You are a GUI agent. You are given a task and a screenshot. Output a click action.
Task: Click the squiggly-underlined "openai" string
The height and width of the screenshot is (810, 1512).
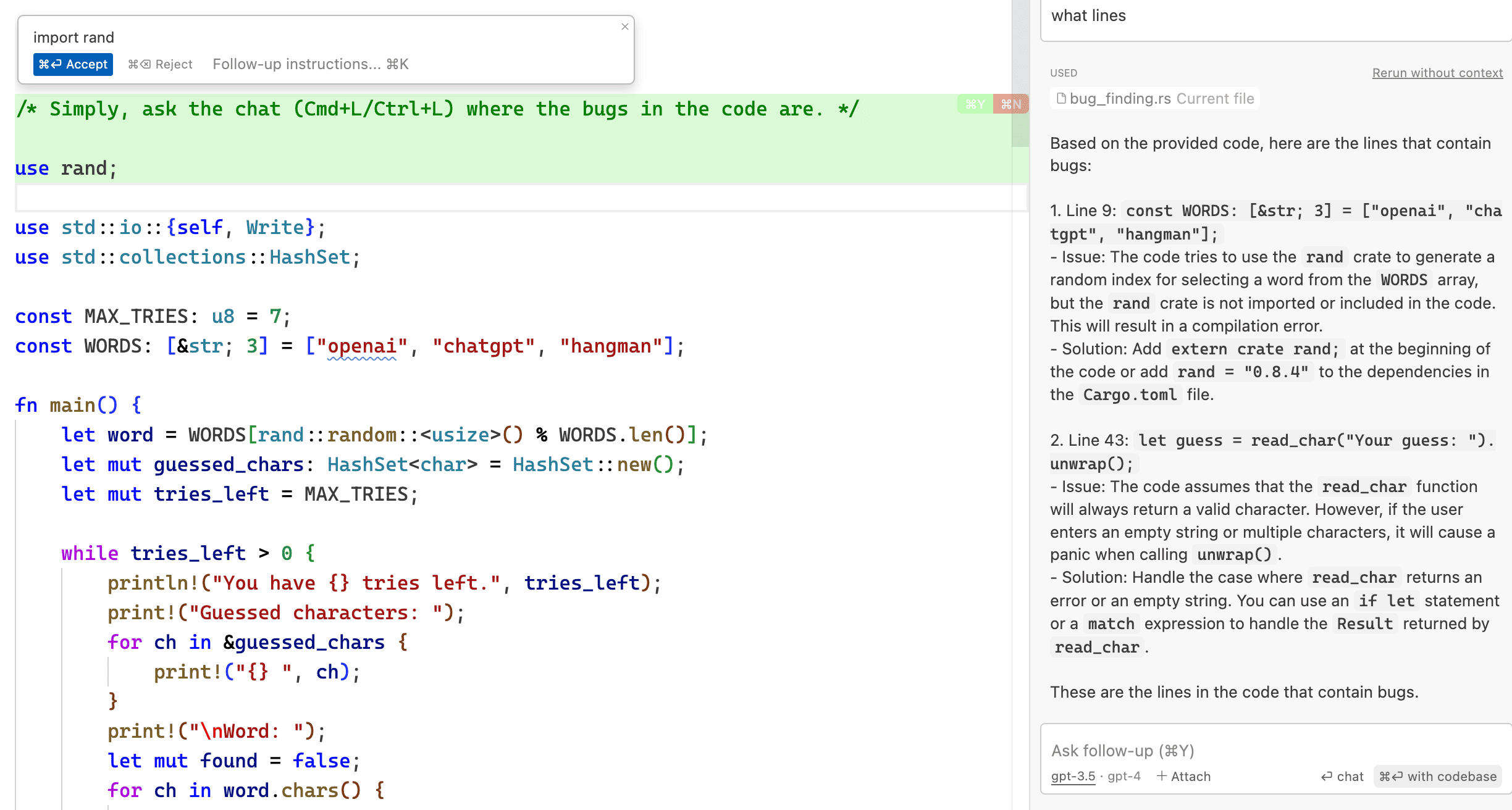pyautogui.click(x=362, y=346)
